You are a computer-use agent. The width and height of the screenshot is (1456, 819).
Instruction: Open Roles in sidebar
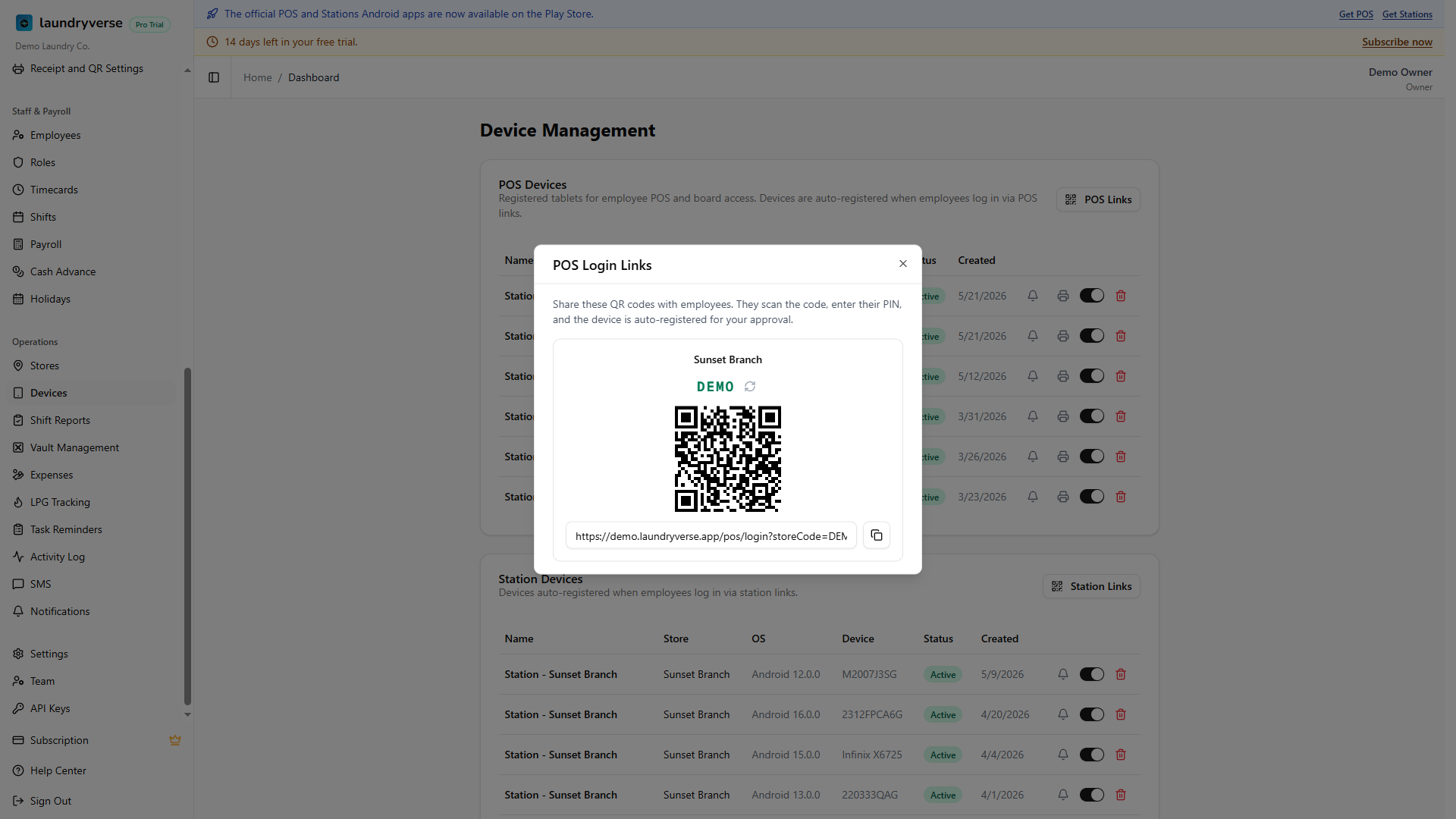(91, 162)
